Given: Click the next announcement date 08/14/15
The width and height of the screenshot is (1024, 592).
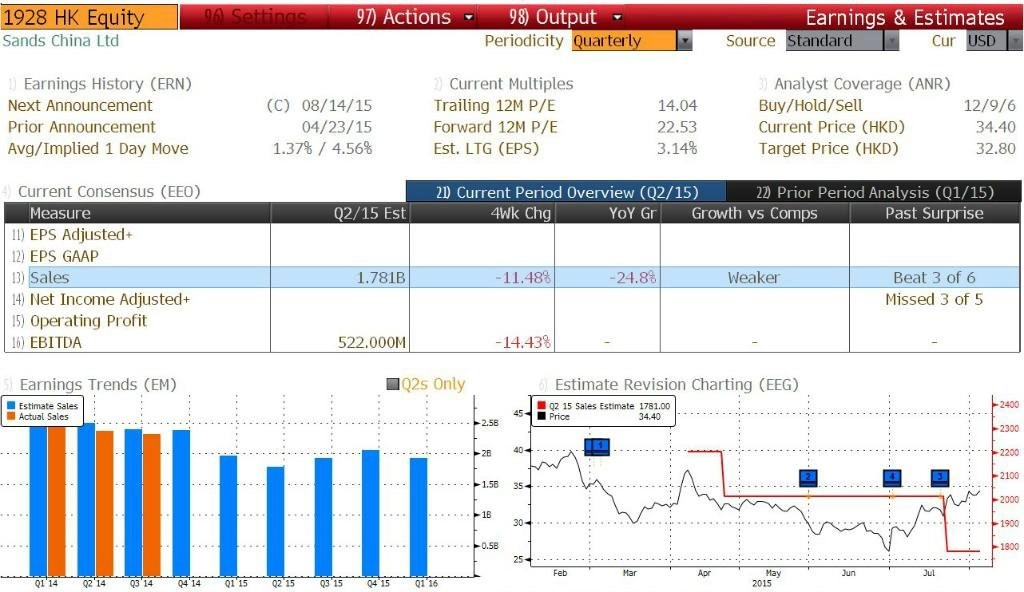Looking at the screenshot, I should (337, 105).
